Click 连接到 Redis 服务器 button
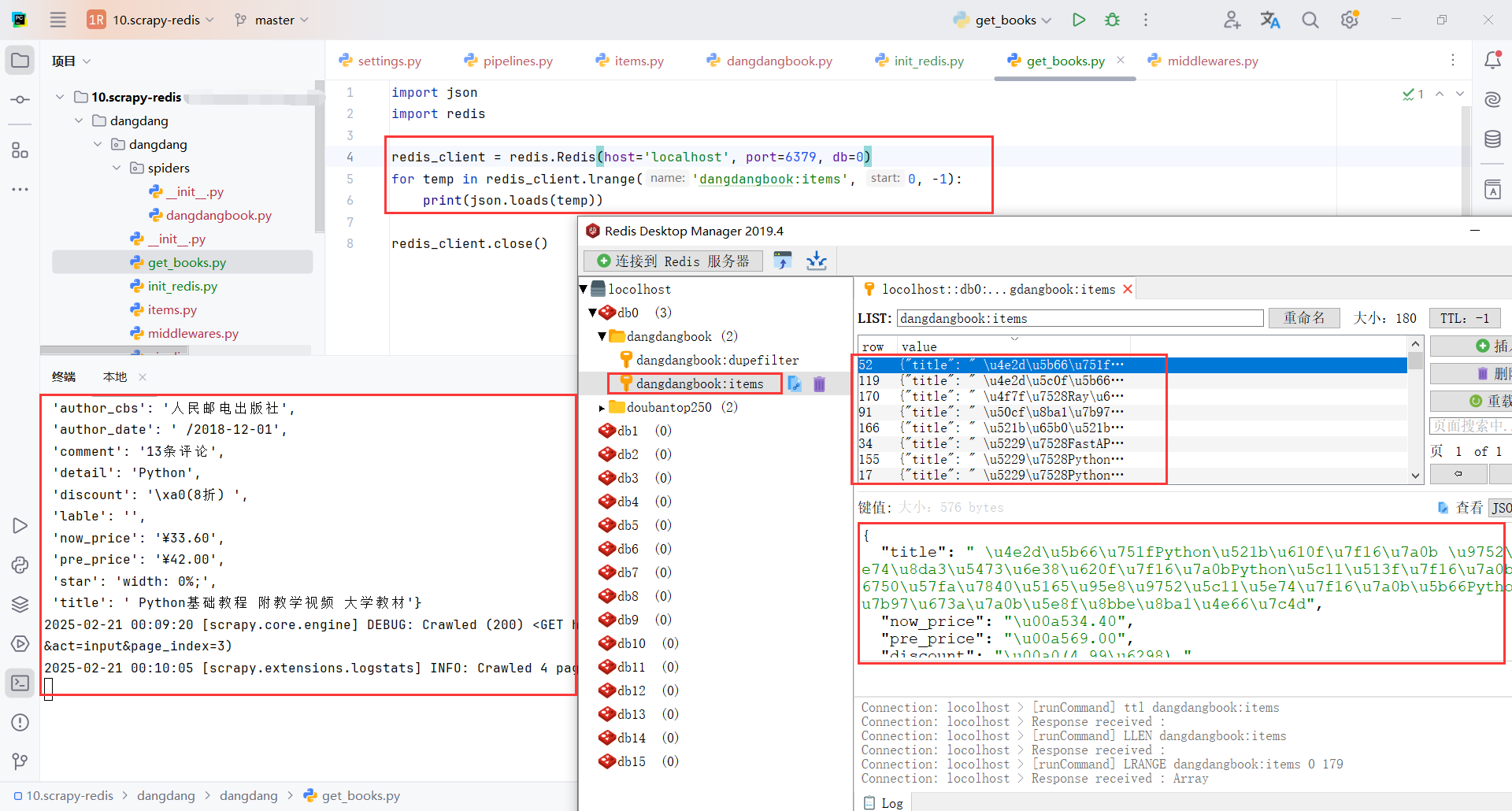Viewport: 1512px width, 811px height. click(673, 261)
